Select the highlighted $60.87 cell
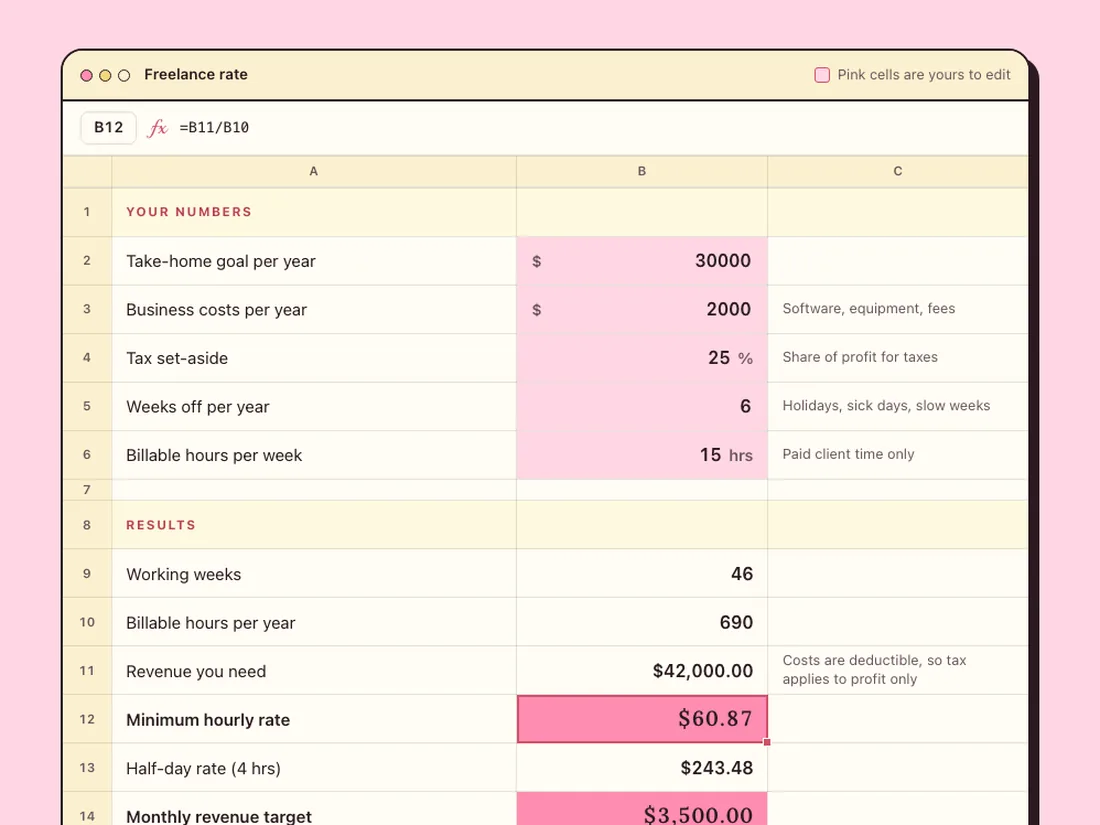Image resolution: width=1100 pixels, height=825 pixels. pos(642,719)
